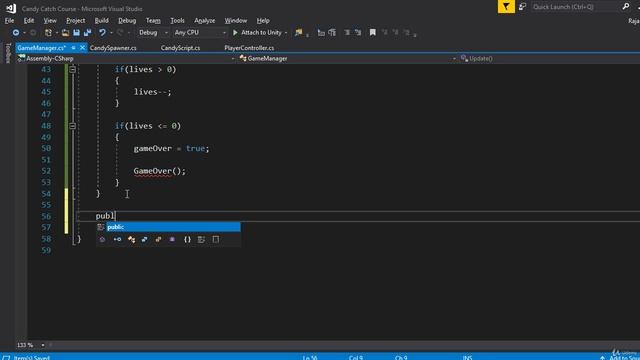
Task: Open the Team menu
Action: [x=153, y=20]
